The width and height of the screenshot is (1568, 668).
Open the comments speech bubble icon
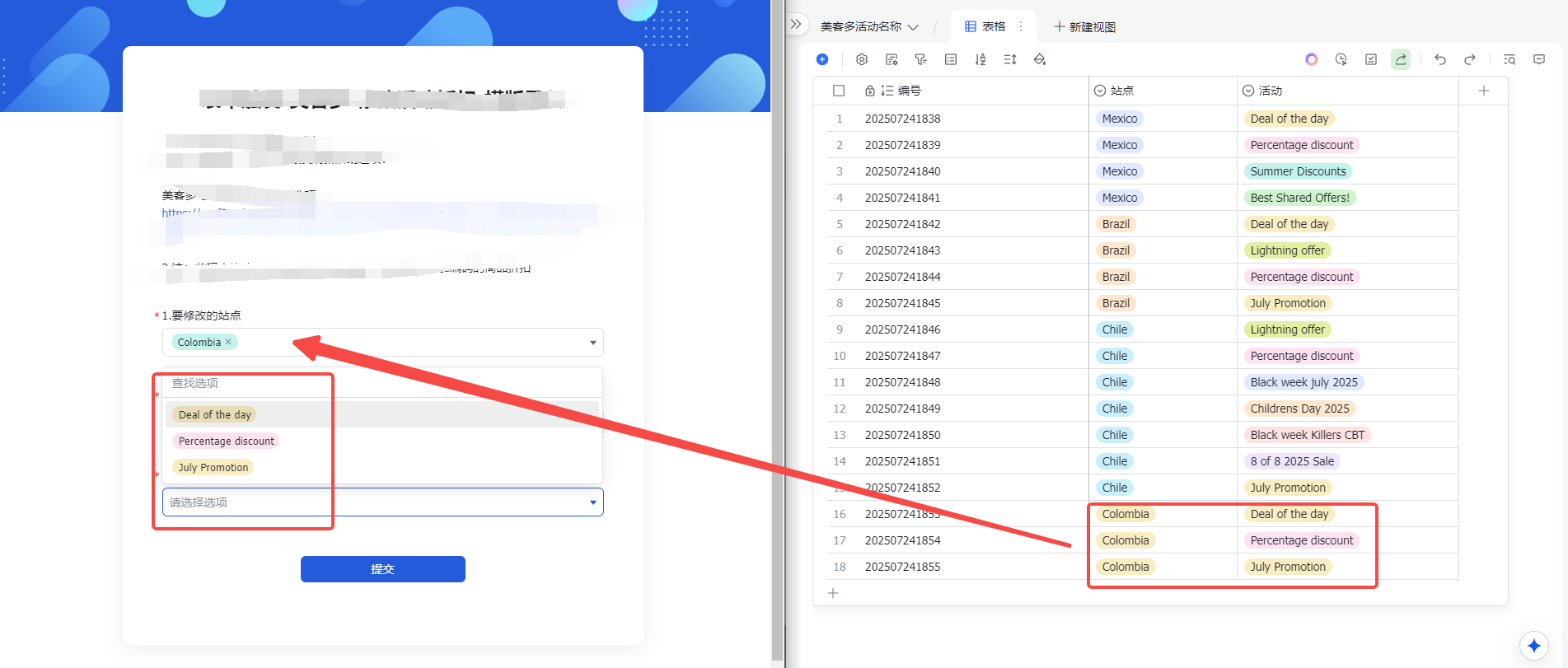(1538, 59)
